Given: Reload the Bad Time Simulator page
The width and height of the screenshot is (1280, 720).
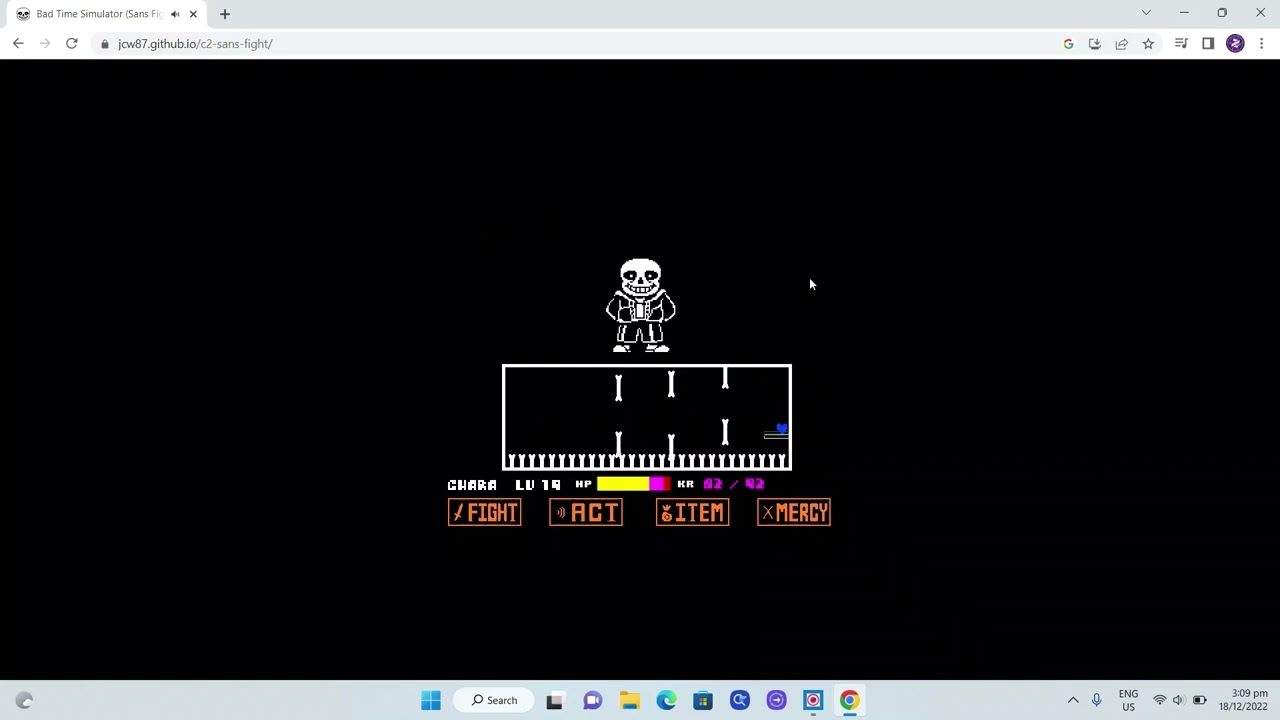Looking at the screenshot, I should (x=72, y=43).
